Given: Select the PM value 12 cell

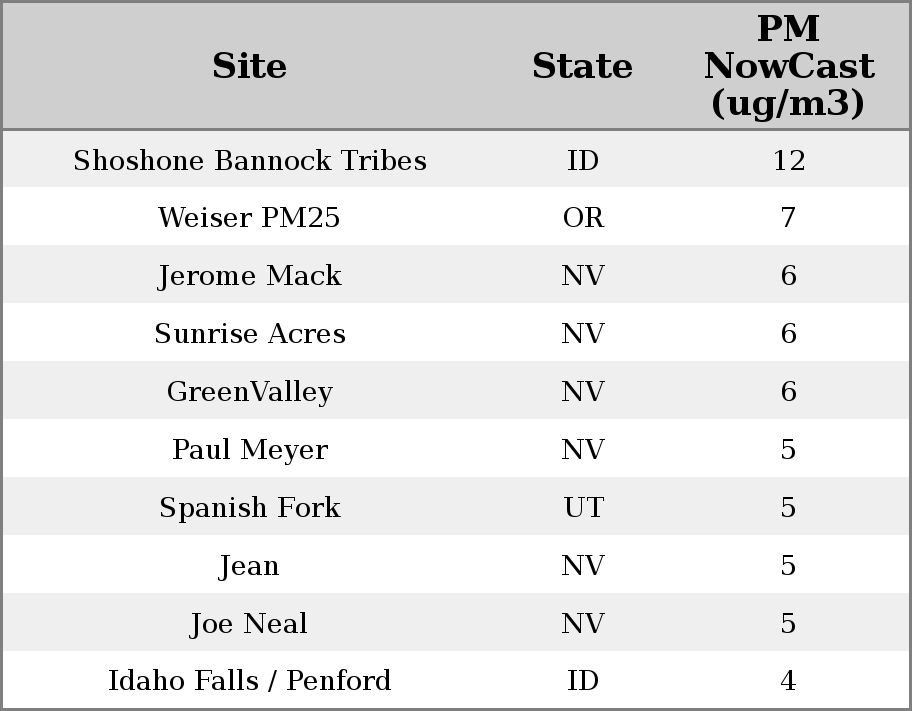Looking at the screenshot, I should tap(788, 160).
